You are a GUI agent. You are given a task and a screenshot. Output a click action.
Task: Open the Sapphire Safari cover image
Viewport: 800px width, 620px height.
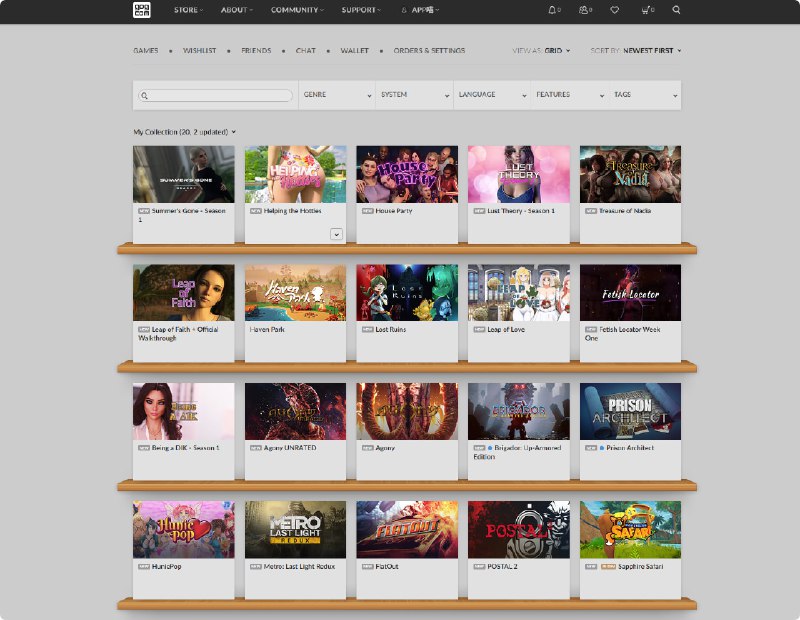(630, 530)
